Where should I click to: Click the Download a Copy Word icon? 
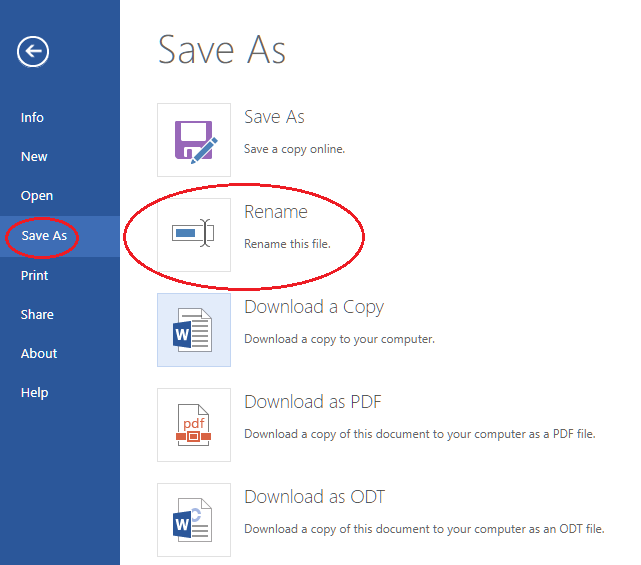194,330
